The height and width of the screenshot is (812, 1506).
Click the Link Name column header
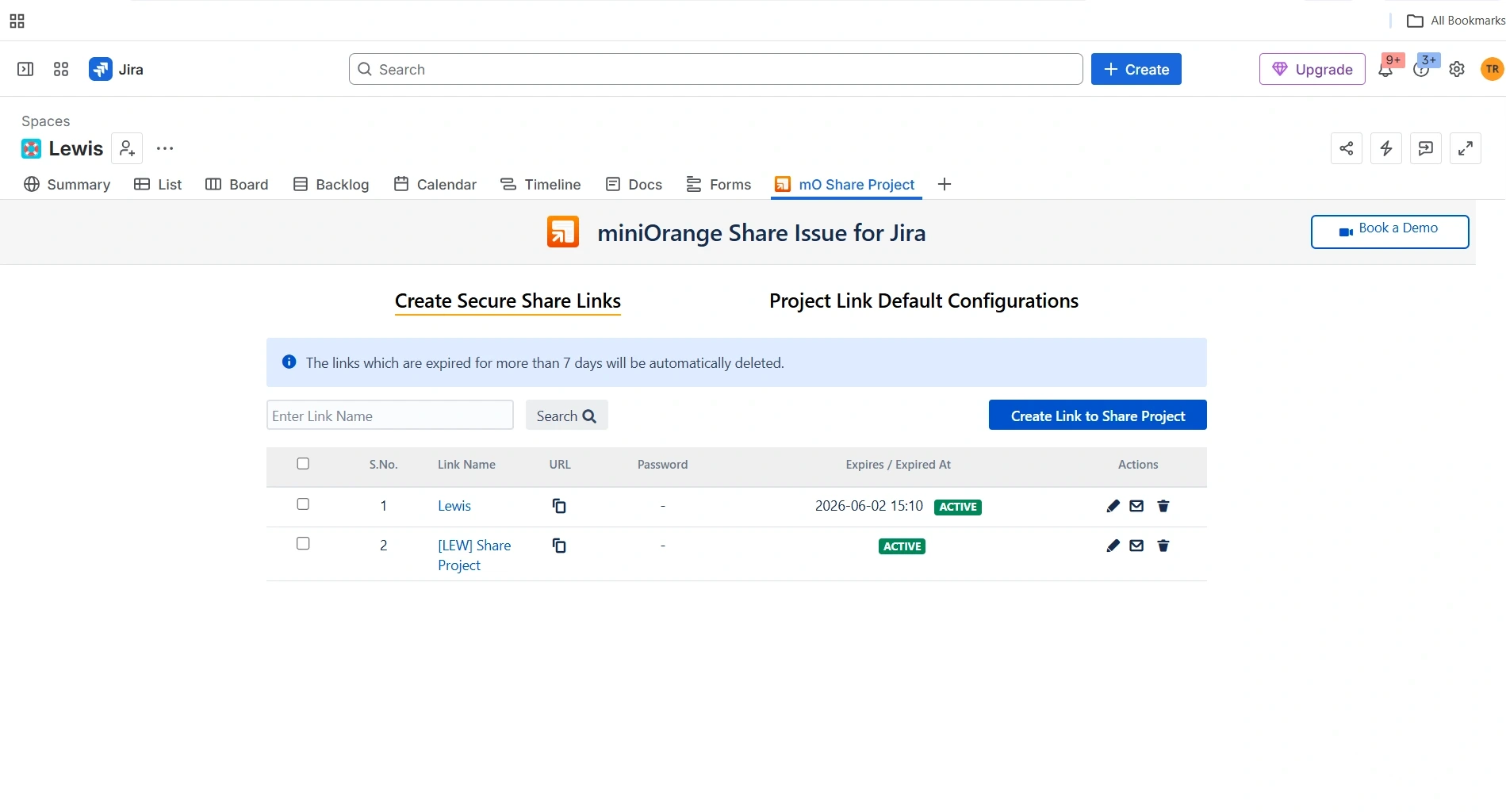coord(466,465)
